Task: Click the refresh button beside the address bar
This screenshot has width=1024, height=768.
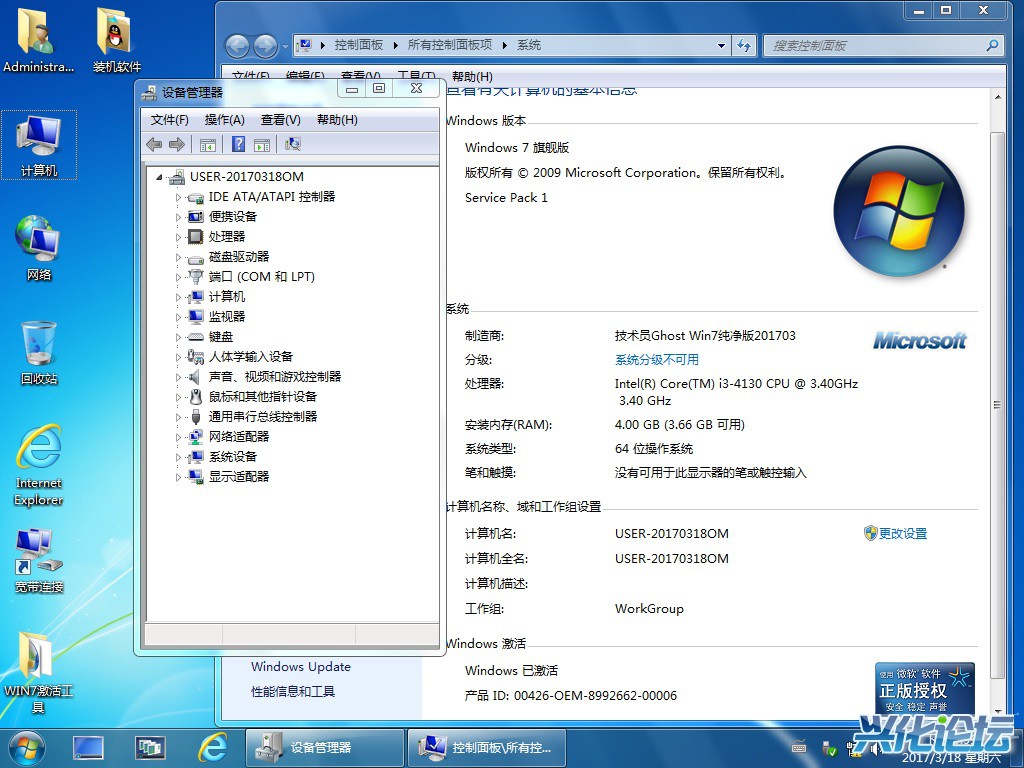Action: coord(744,46)
